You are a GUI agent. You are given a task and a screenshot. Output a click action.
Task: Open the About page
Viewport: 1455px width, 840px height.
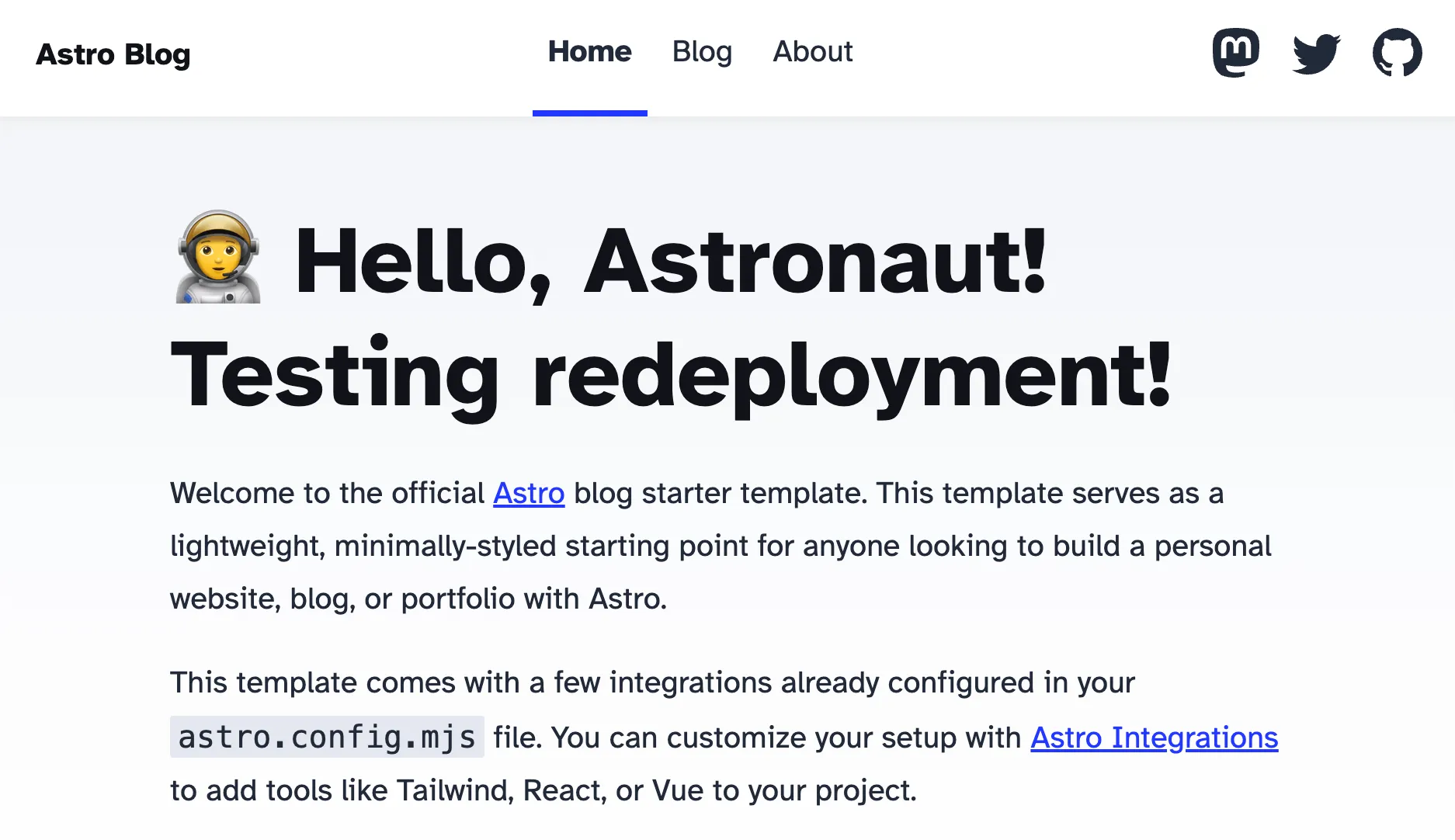812,51
